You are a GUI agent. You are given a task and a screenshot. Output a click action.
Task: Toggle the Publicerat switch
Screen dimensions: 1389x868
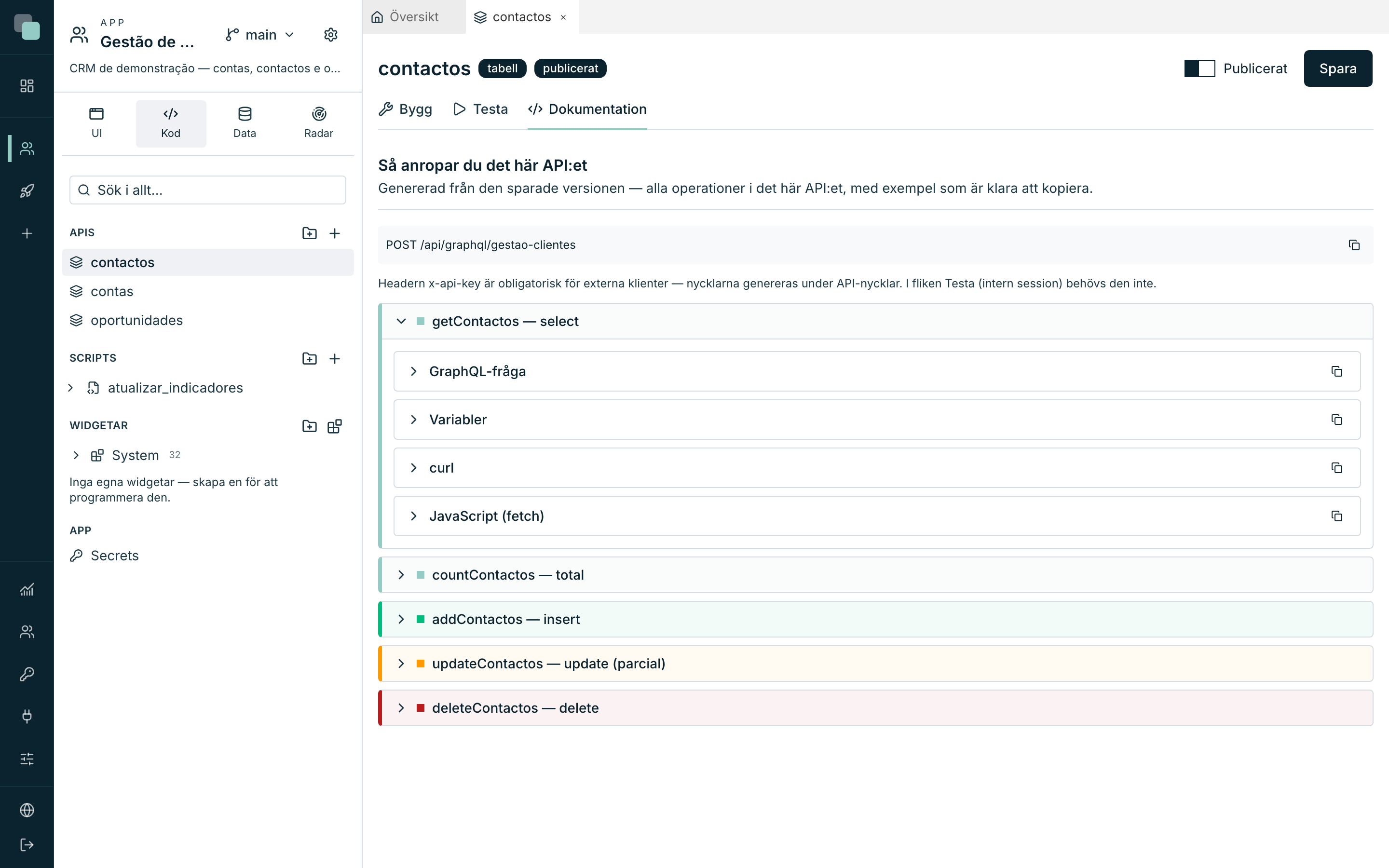[x=1199, y=68]
